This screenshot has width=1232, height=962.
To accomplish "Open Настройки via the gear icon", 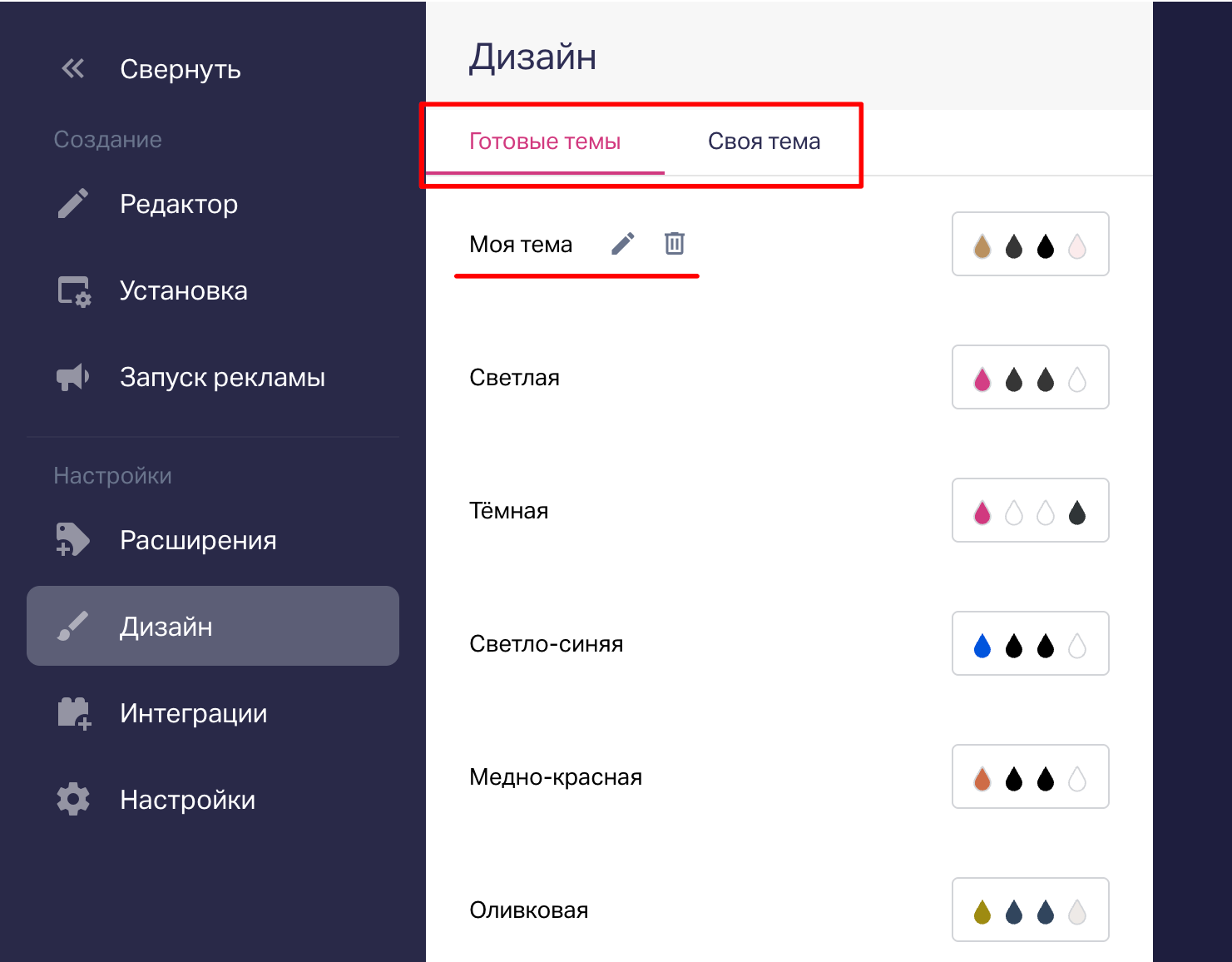I will [73, 800].
